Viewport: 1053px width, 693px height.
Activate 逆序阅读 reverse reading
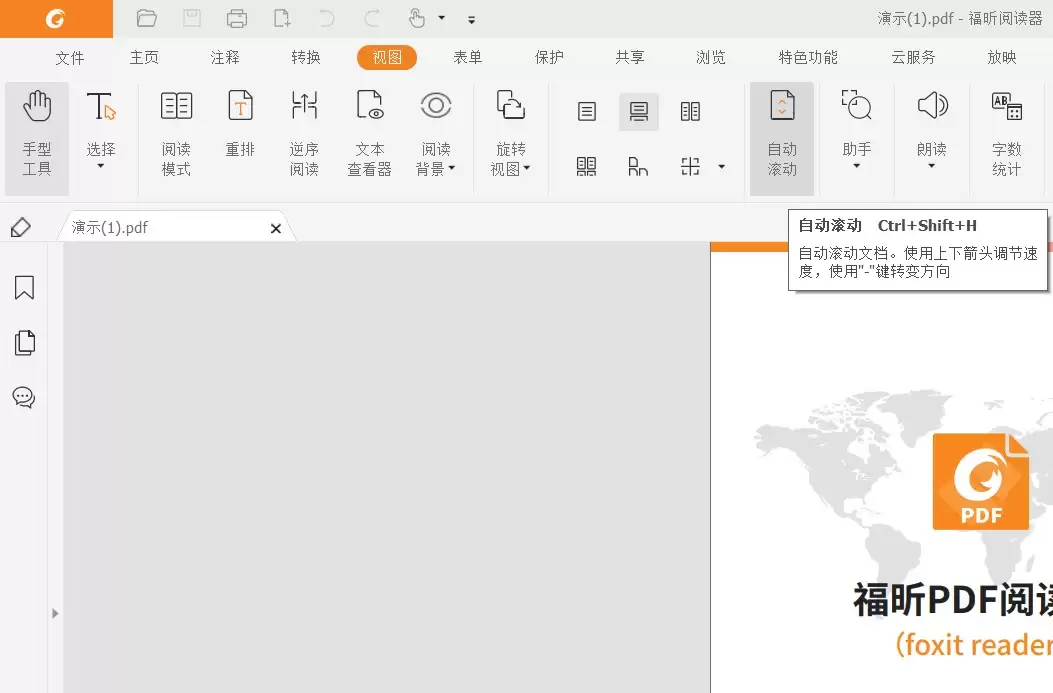(304, 131)
